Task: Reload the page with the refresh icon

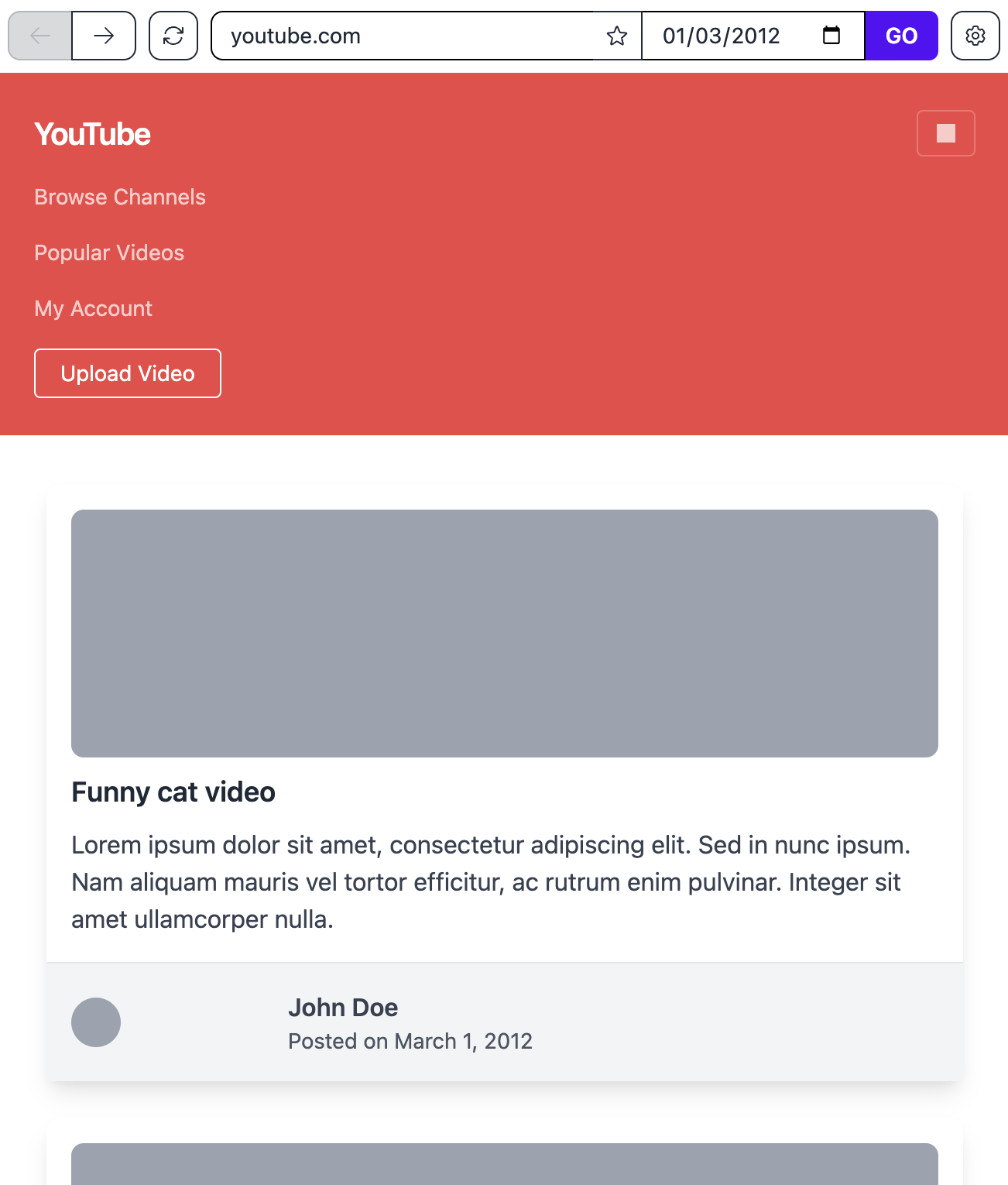Action: (x=173, y=36)
